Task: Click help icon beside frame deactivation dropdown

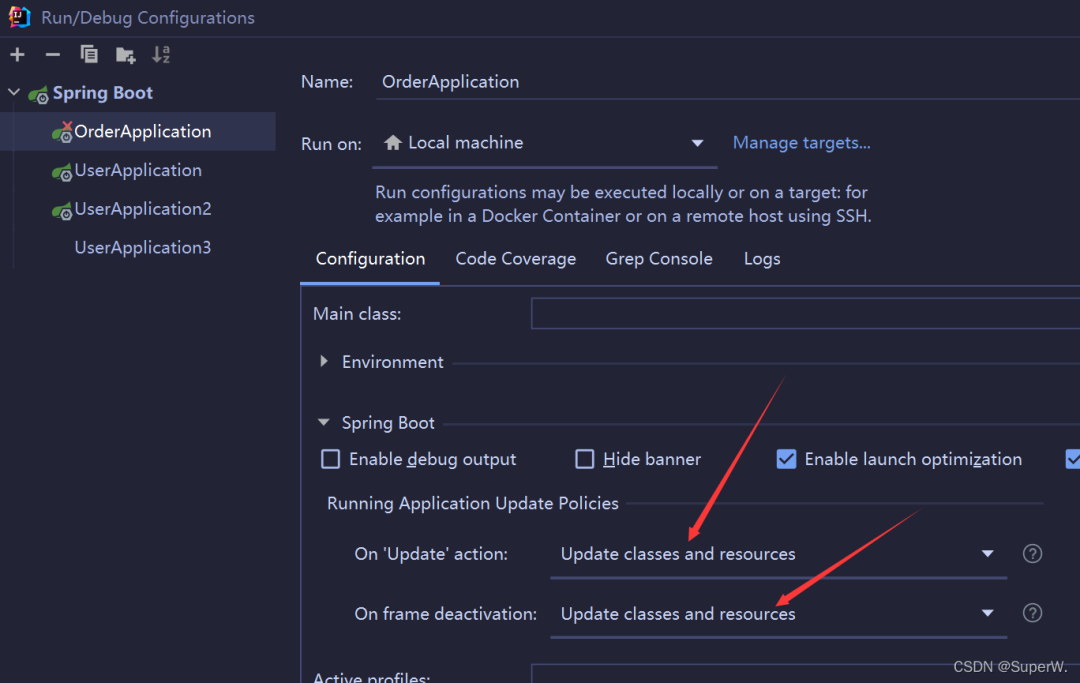Action: click(x=1033, y=613)
